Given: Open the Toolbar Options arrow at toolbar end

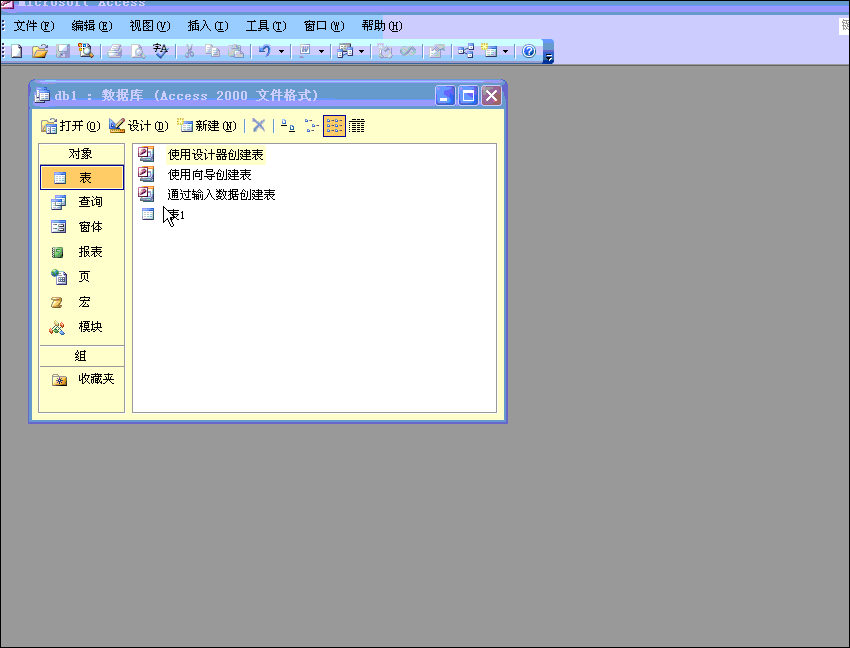Looking at the screenshot, I should coord(549,52).
